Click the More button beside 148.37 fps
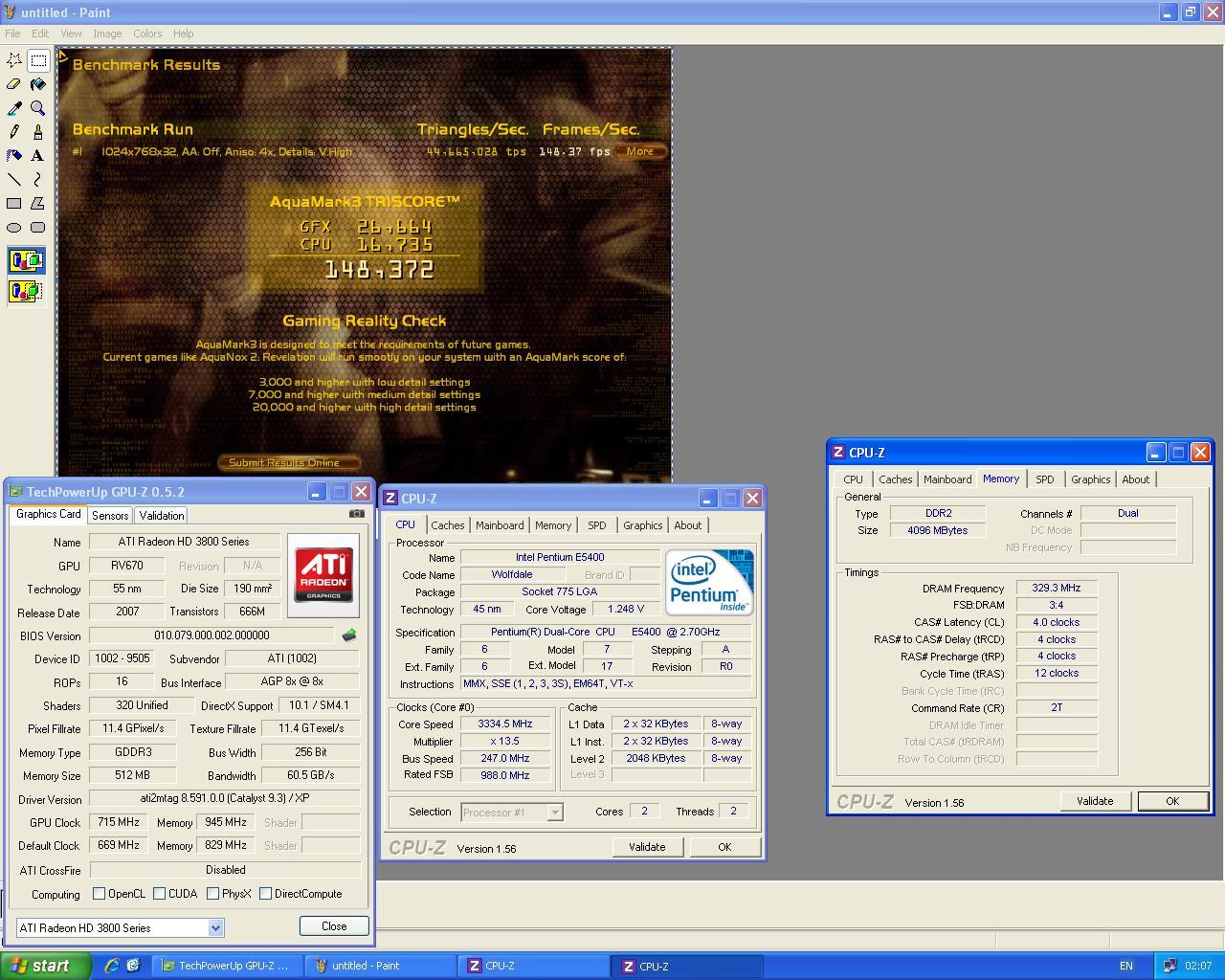 (x=641, y=151)
